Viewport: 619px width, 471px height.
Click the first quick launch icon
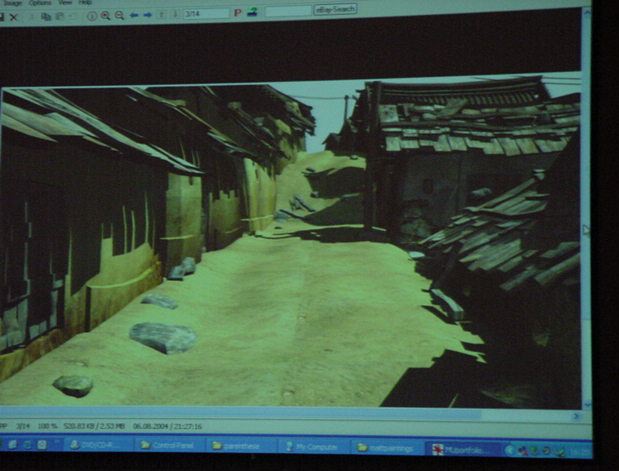point(13,445)
